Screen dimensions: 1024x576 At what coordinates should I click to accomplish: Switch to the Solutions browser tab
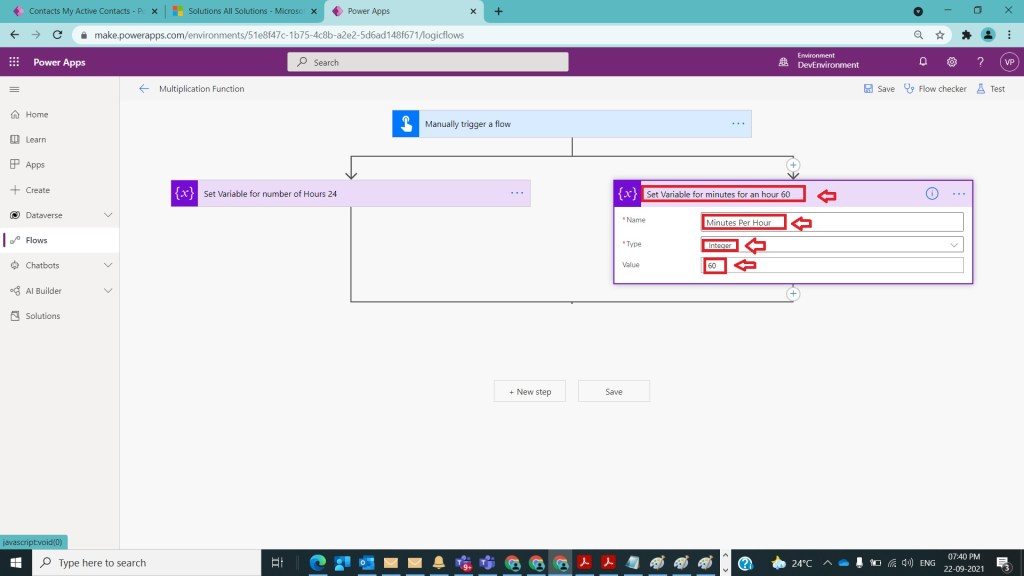pos(238,11)
